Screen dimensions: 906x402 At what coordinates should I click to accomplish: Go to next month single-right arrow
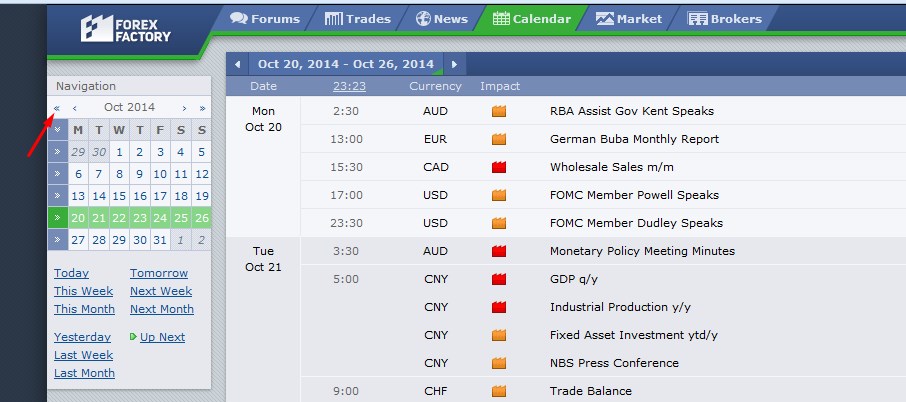(184, 108)
